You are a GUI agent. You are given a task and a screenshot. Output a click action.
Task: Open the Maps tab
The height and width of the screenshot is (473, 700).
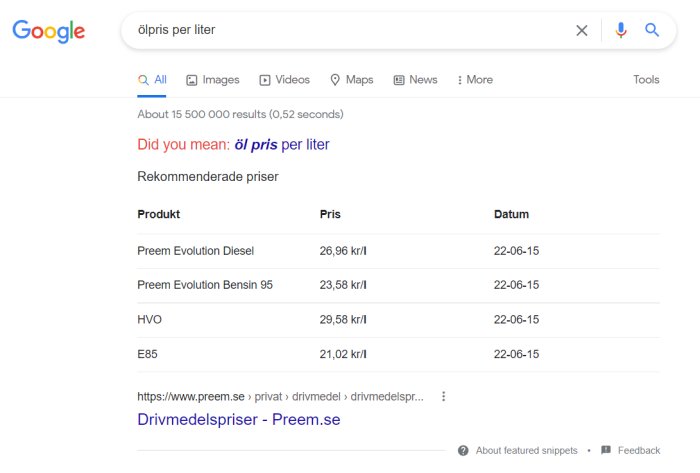coord(351,80)
